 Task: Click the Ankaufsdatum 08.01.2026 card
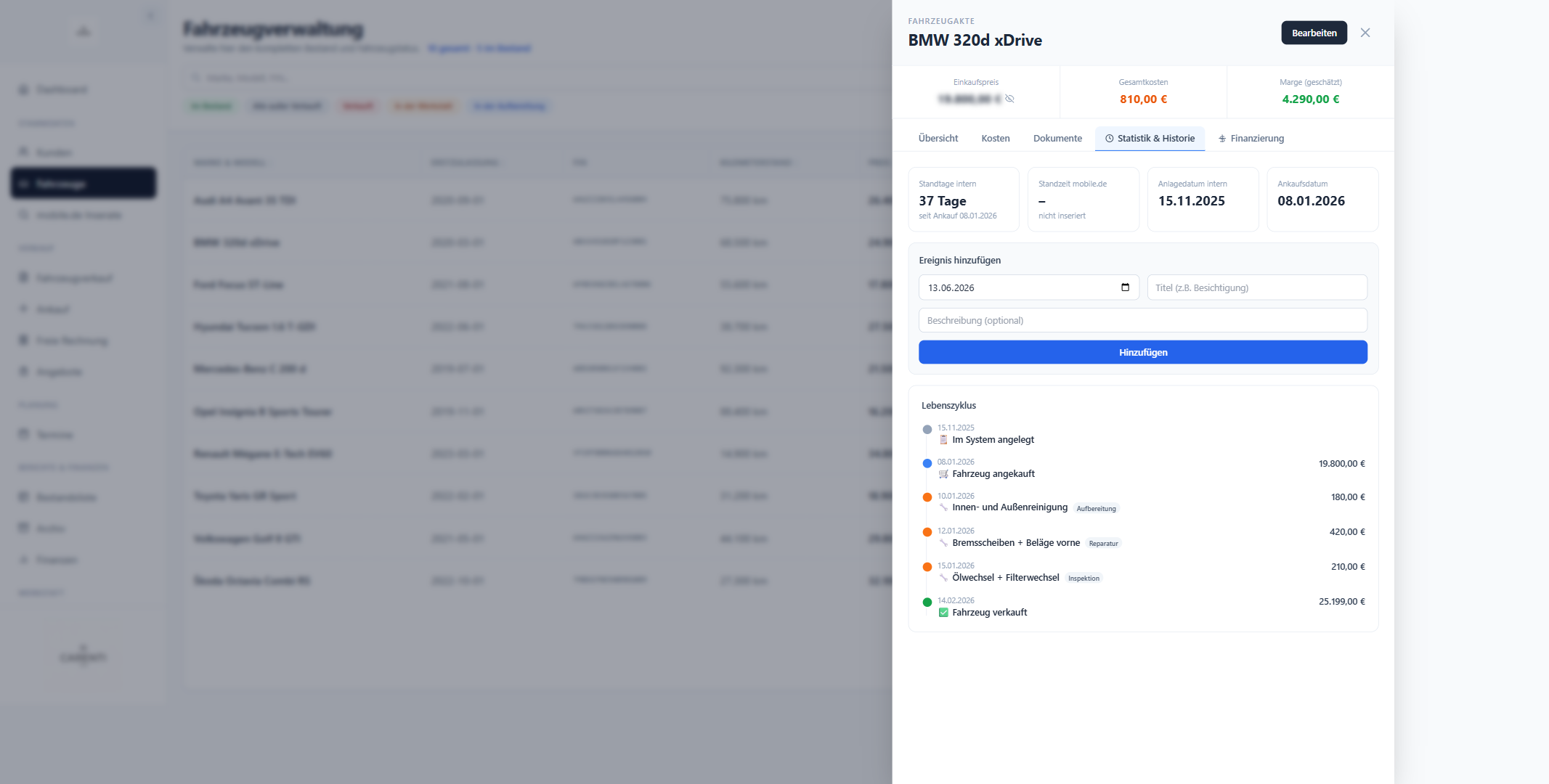(x=1322, y=200)
